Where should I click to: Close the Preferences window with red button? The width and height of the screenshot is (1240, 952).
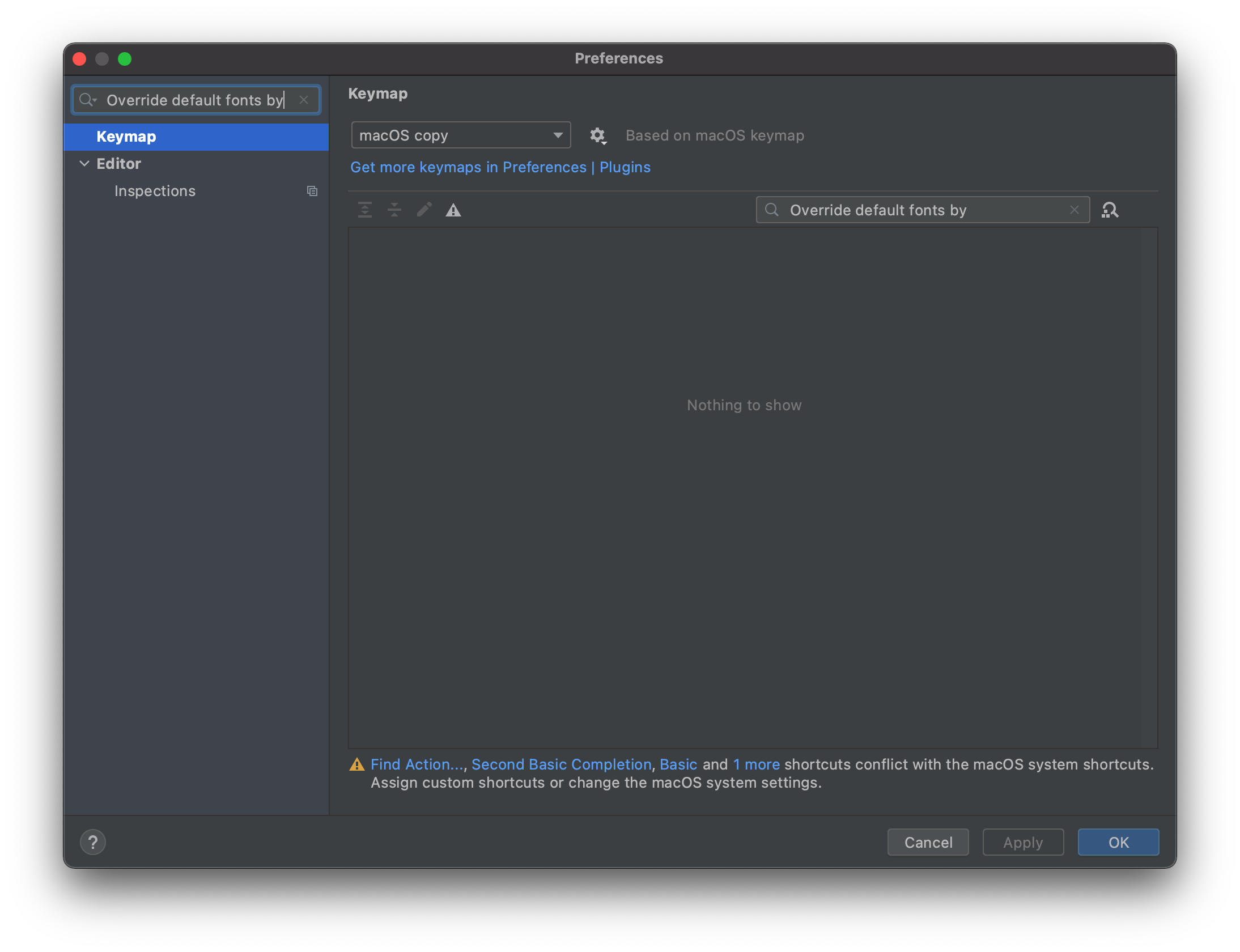pyautogui.click(x=79, y=59)
